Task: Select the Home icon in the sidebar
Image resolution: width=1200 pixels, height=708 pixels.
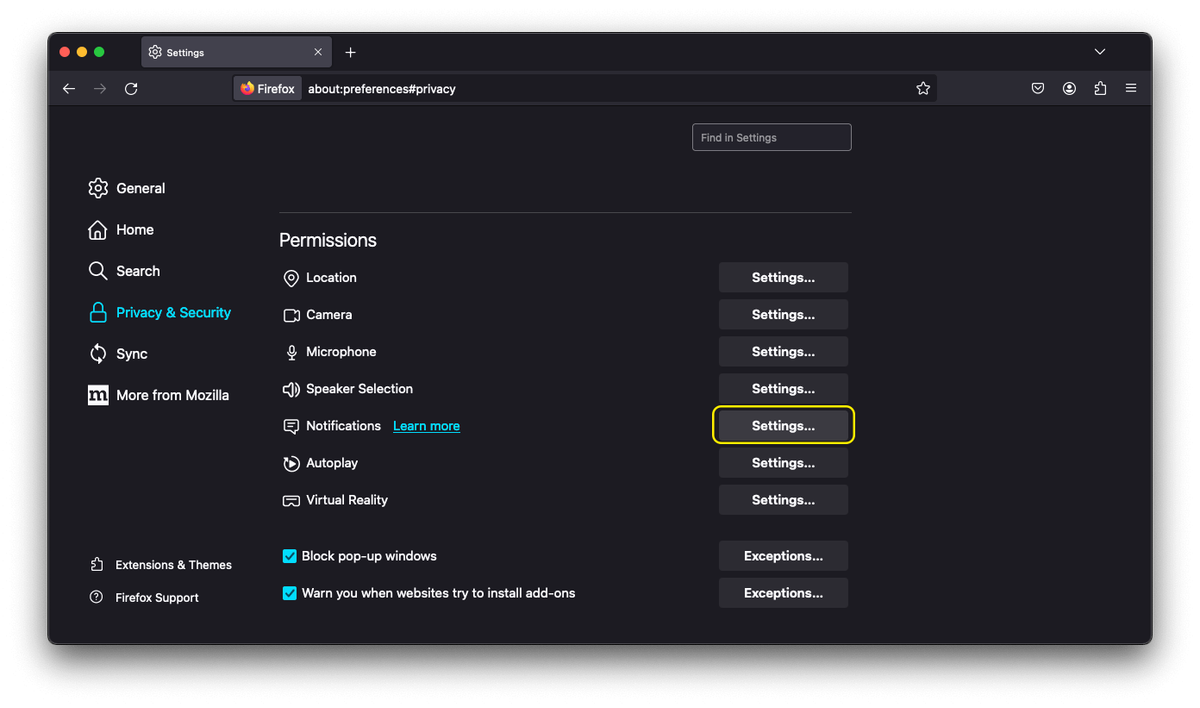Action: (97, 229)
